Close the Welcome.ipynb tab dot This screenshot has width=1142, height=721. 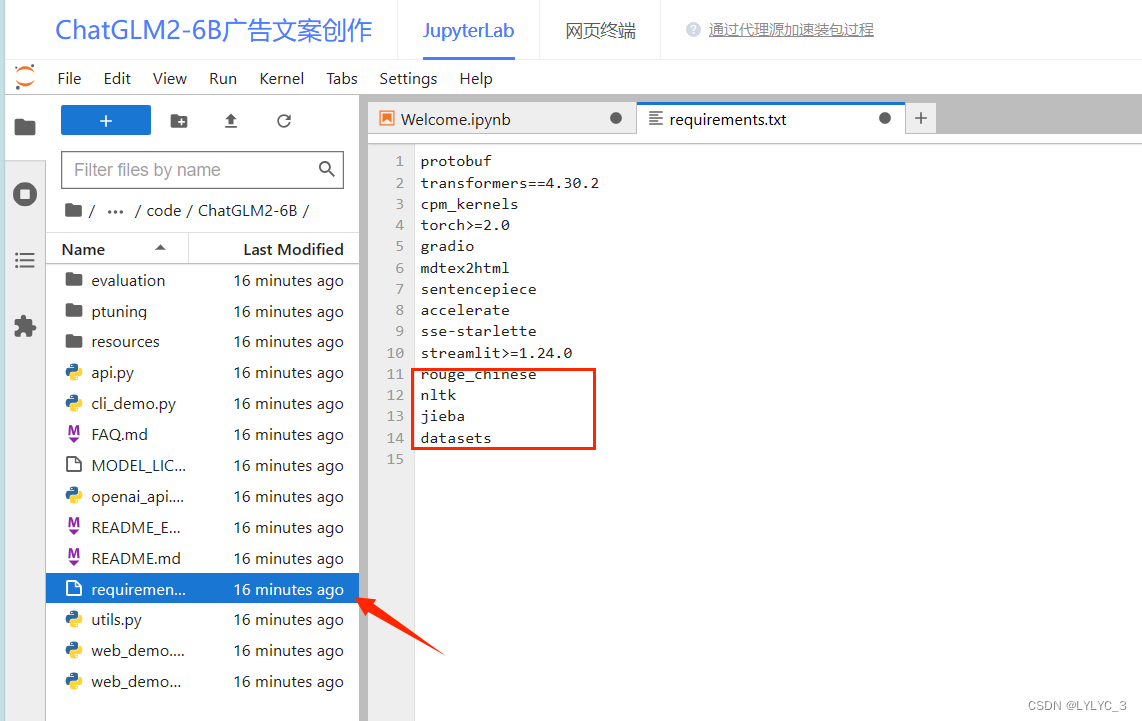(615, 119)
